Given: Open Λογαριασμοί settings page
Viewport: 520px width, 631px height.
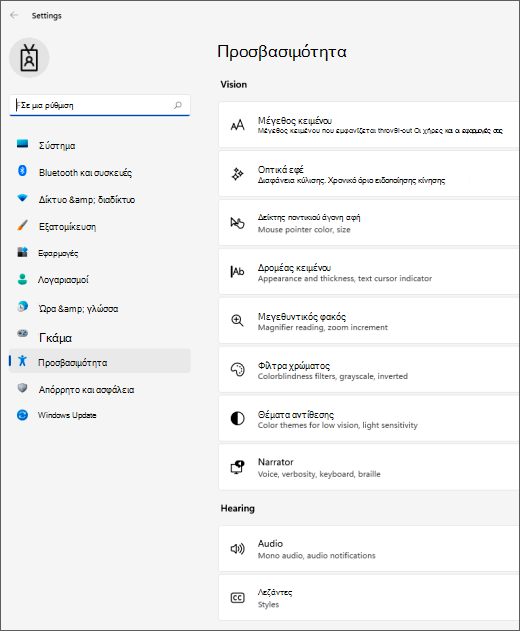Looking at the screenshot, I should click(100, 280).
